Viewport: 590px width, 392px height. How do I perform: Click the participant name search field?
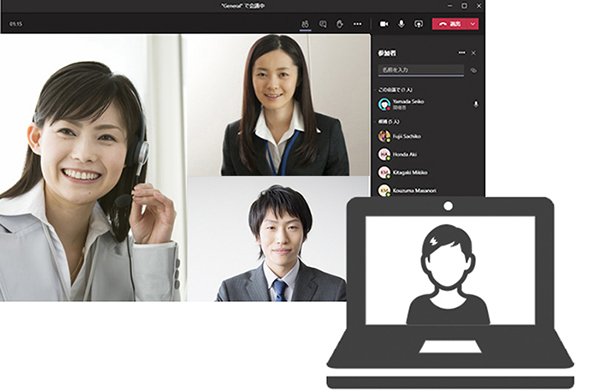pos(421,70)
